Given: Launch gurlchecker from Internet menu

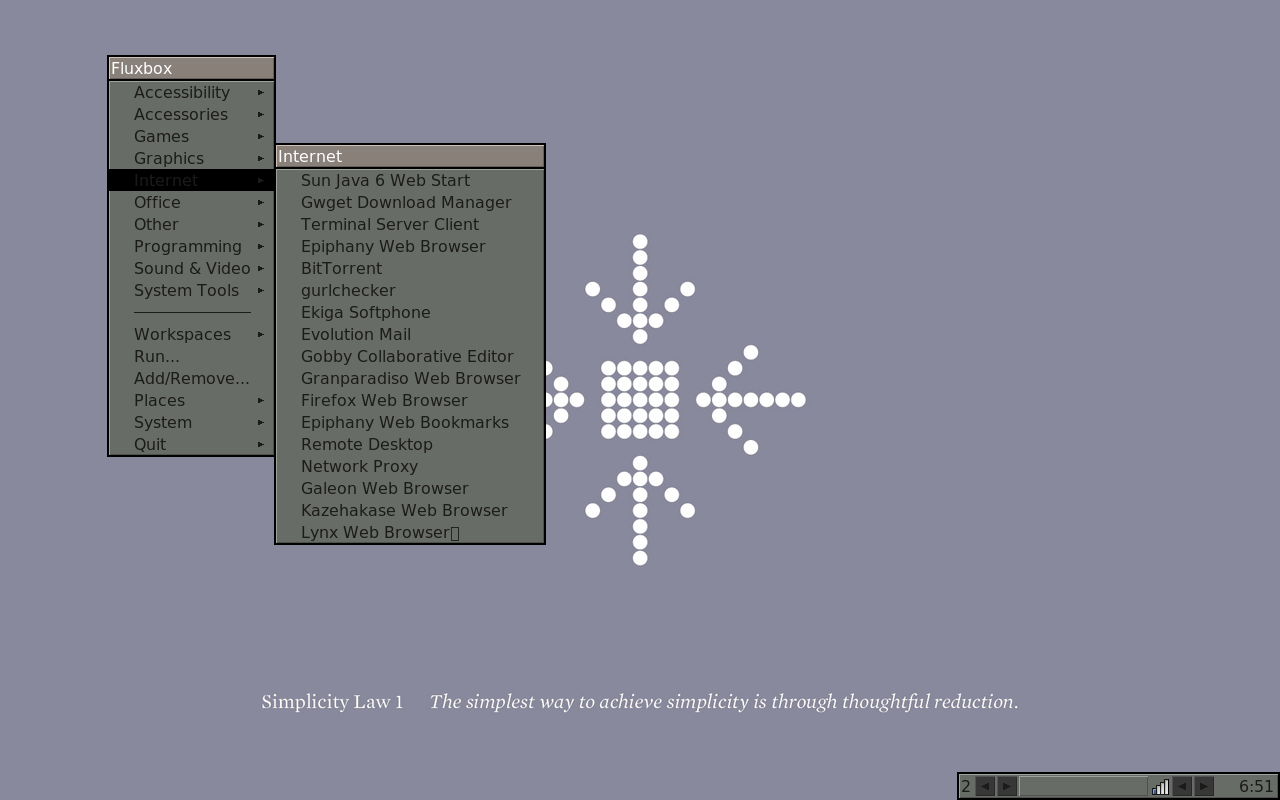Looking at the screenshot, I should pos(410,290).
